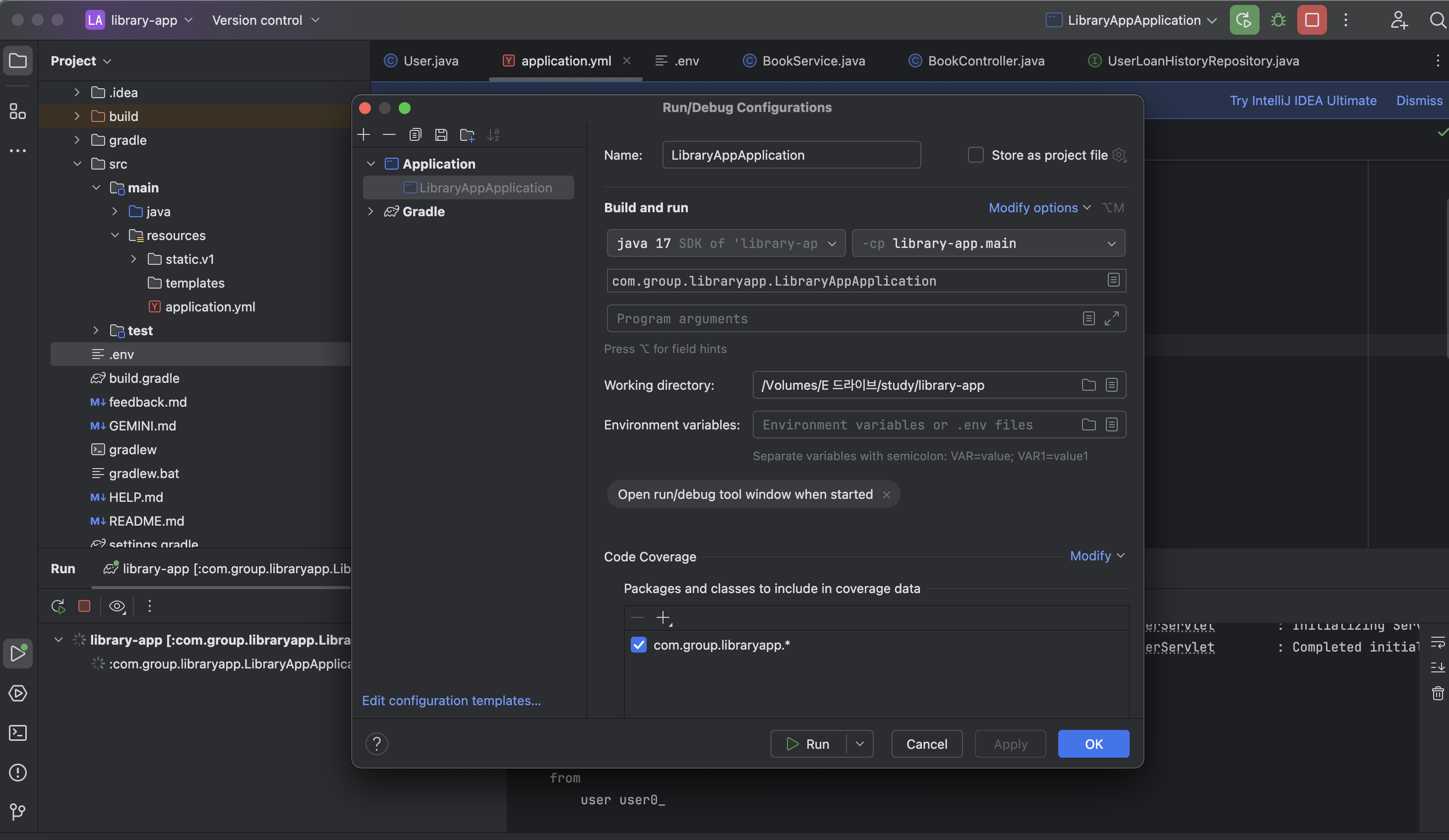Image resolution: width=1449 pixels, height=840 pixels.
Task: Switch to the User.java tab
Action: pos(422,60)
